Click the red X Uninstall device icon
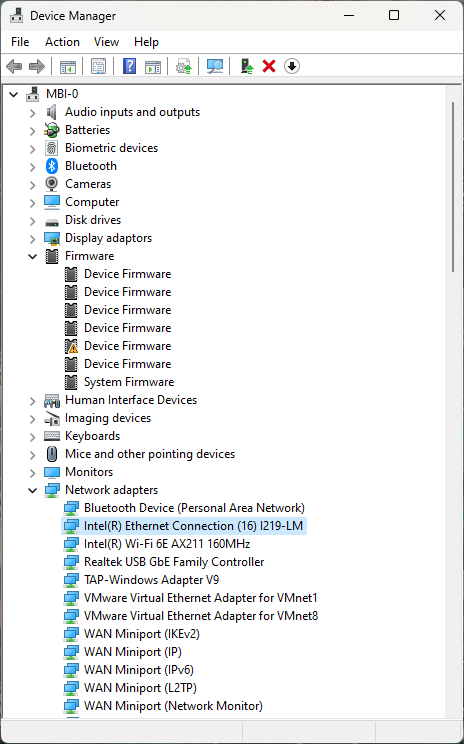This screenshot has height=744, width=464. (269, 66)
